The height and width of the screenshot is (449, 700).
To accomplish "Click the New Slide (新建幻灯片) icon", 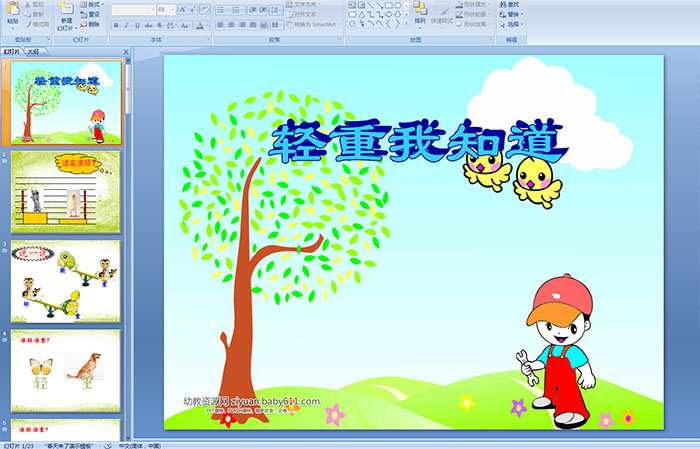I will 66,9.
